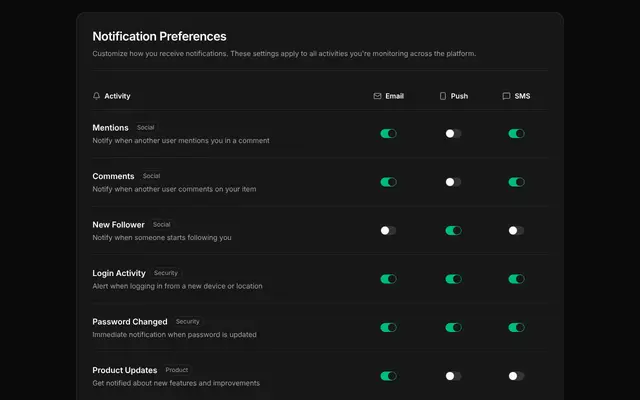Disable Push for New Follower
The width and height of the screenshot is (640, 400).
[453, 231]
